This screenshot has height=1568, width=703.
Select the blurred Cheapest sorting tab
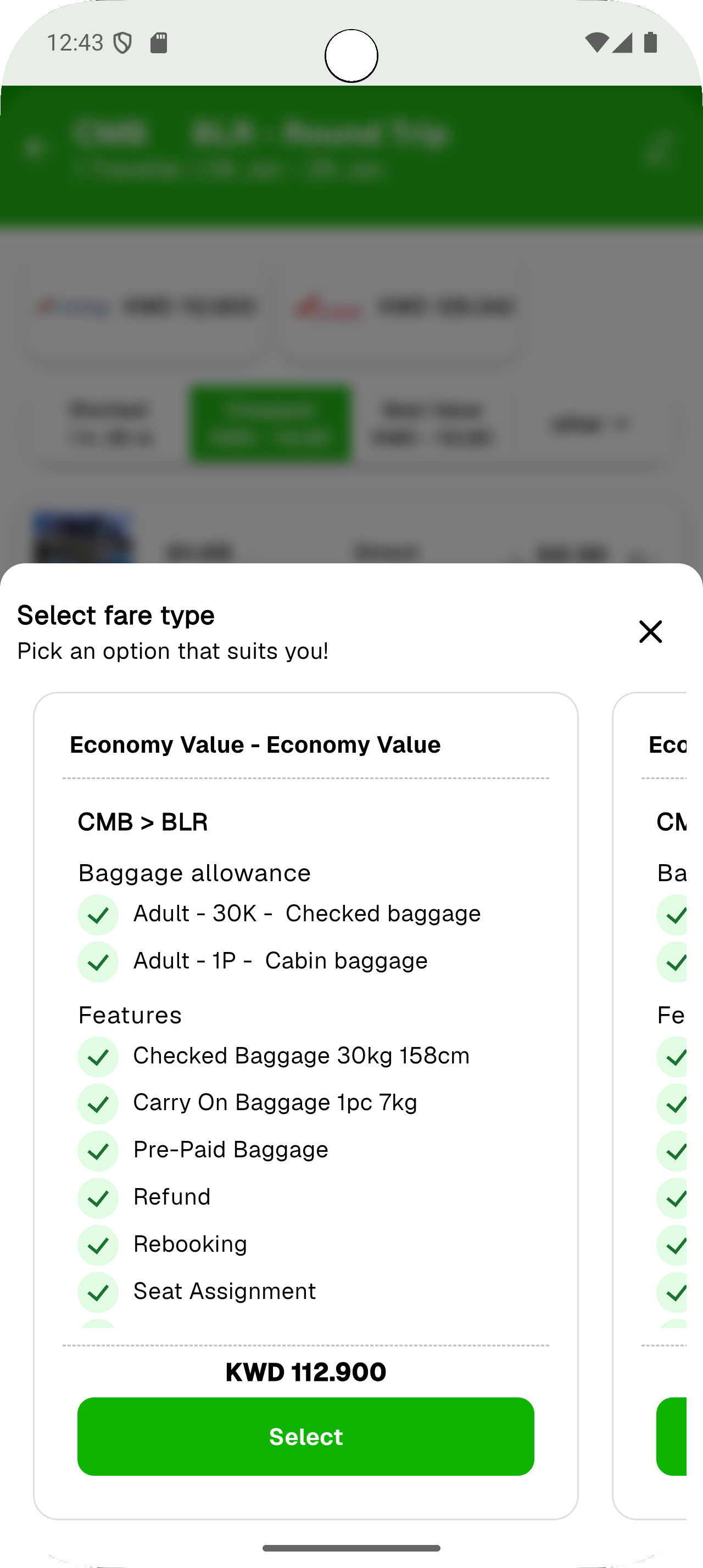click(270, 424)
